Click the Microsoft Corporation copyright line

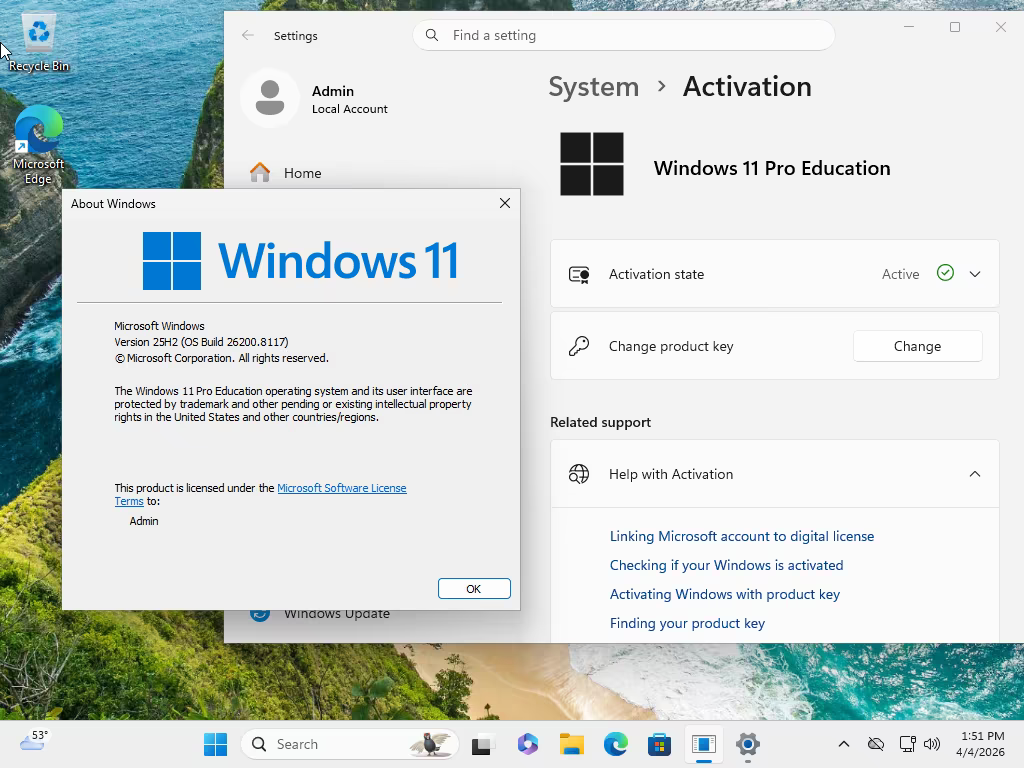tap(221, 358)
